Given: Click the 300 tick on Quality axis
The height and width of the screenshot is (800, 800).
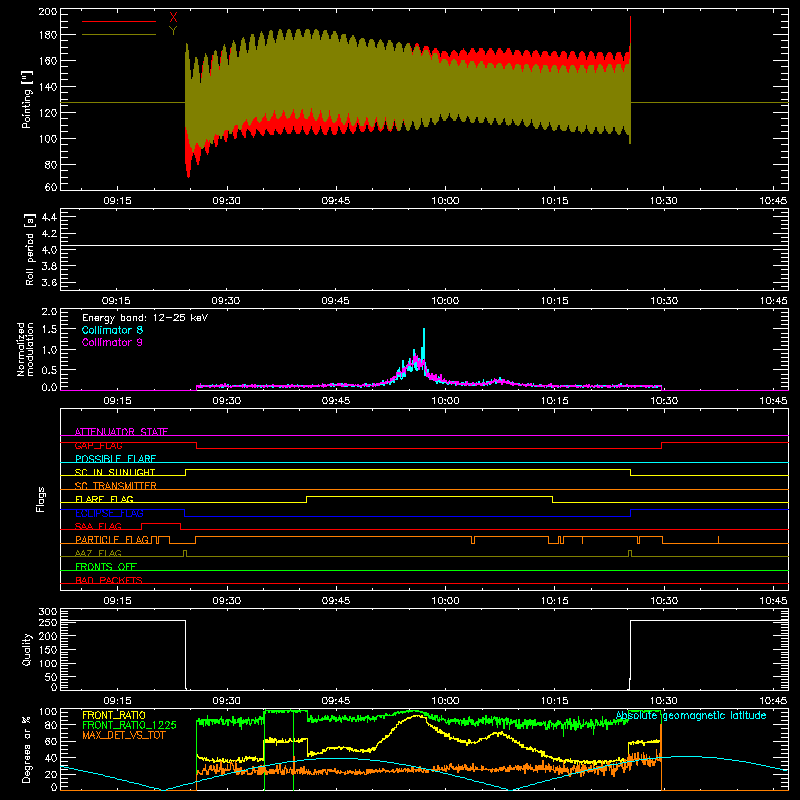Looking at the screenshot, I should (47, 612).
